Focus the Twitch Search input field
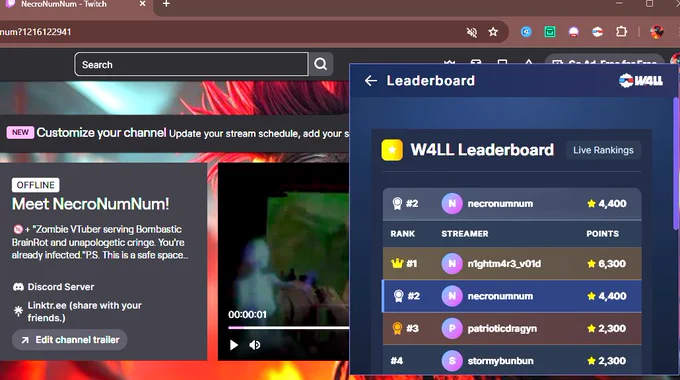The width and height of the screenshot is (680, 380). 191,64
